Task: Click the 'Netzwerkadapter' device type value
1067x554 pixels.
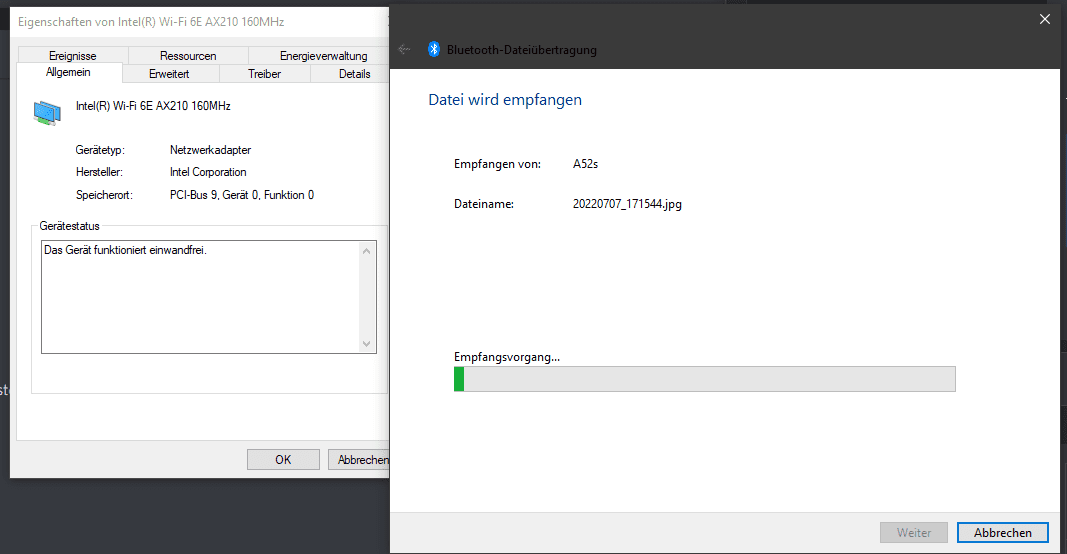Action: click(x=210, y=150)
